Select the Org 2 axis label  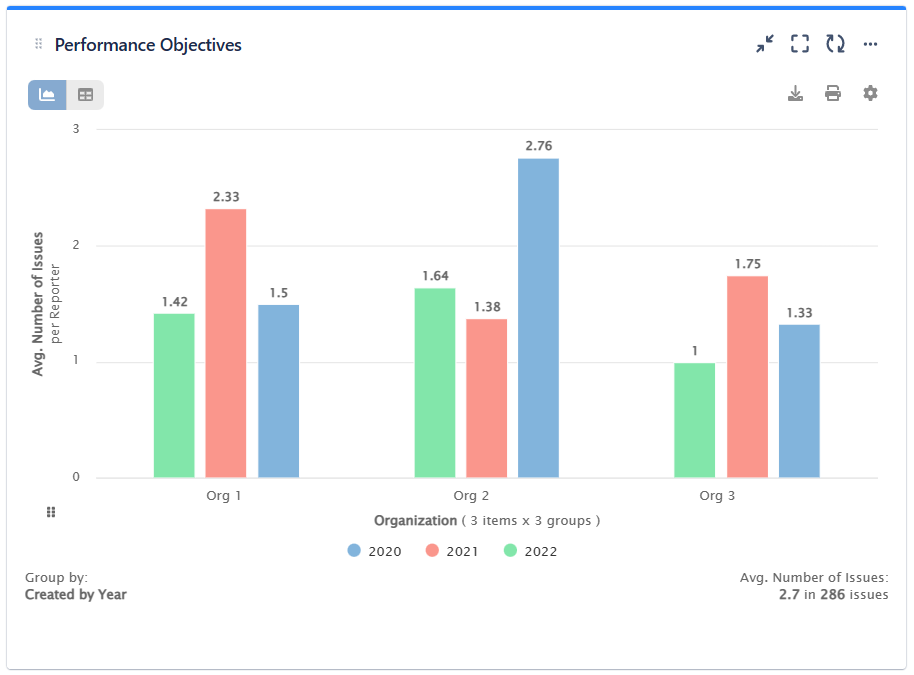[x=470, y=495]
